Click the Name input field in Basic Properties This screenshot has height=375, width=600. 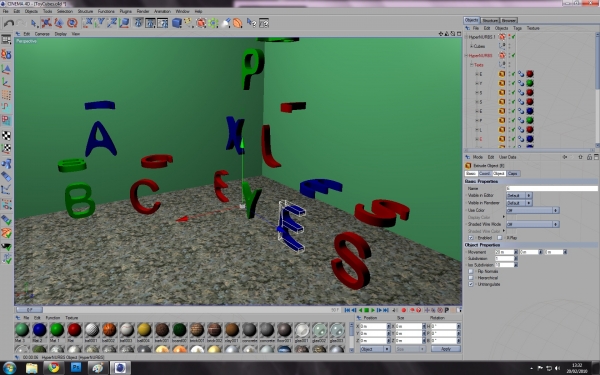[x=551, y=188]
